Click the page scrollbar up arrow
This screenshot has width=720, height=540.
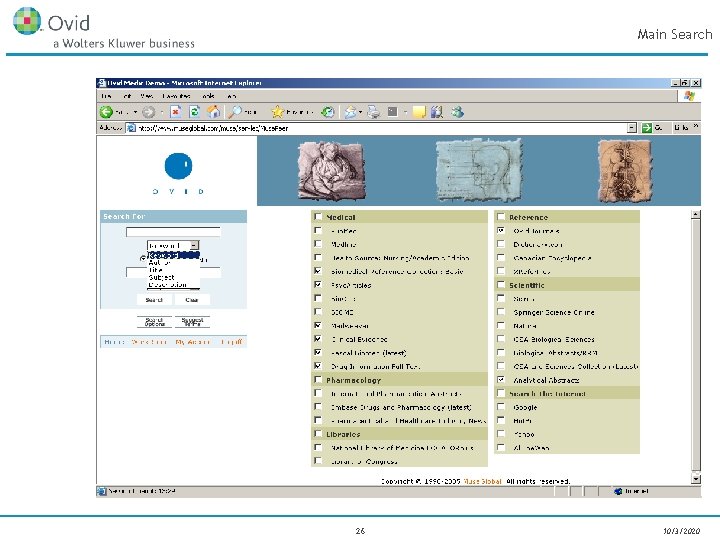click(x=696, y=214)
